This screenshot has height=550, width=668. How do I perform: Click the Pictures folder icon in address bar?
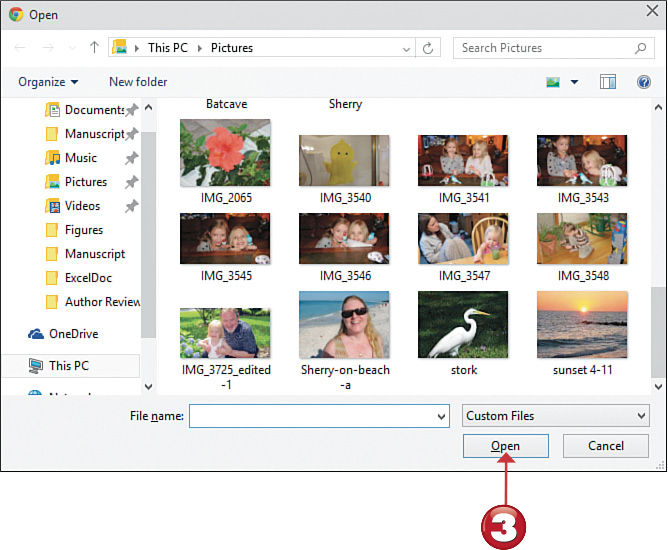[x=120, y=47]
